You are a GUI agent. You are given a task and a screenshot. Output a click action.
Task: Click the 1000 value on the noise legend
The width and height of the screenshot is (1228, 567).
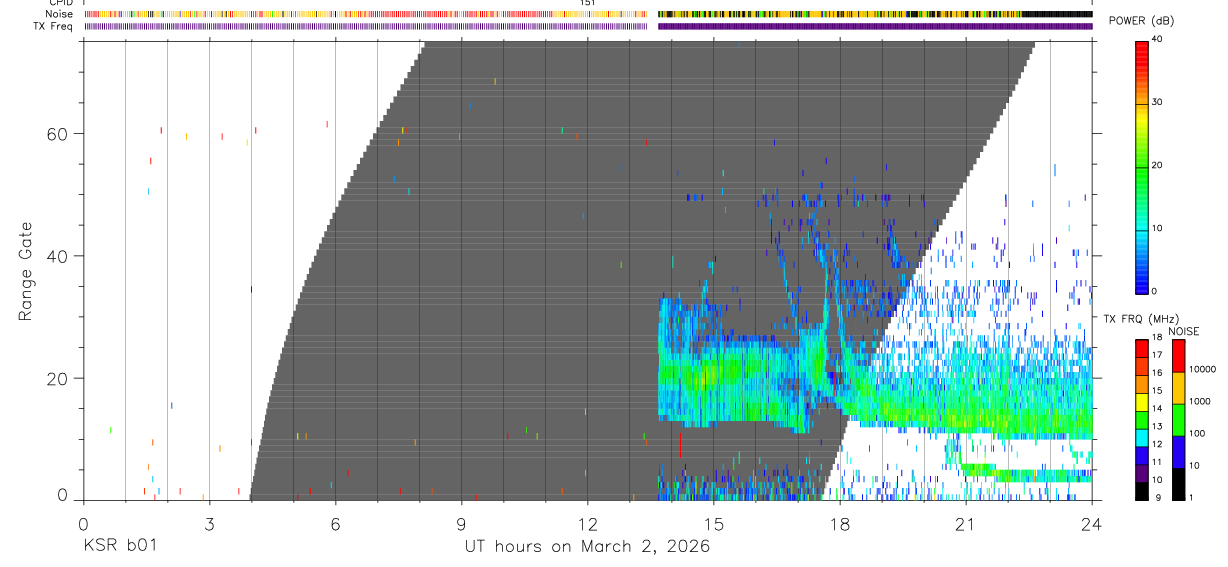click(1199, 401)
